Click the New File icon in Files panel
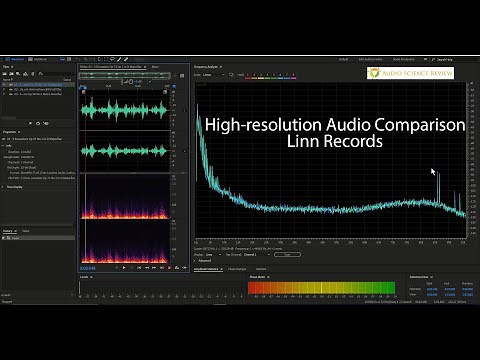Image resolution: width=480 pixels, height=360 pixels. [18, 74]
